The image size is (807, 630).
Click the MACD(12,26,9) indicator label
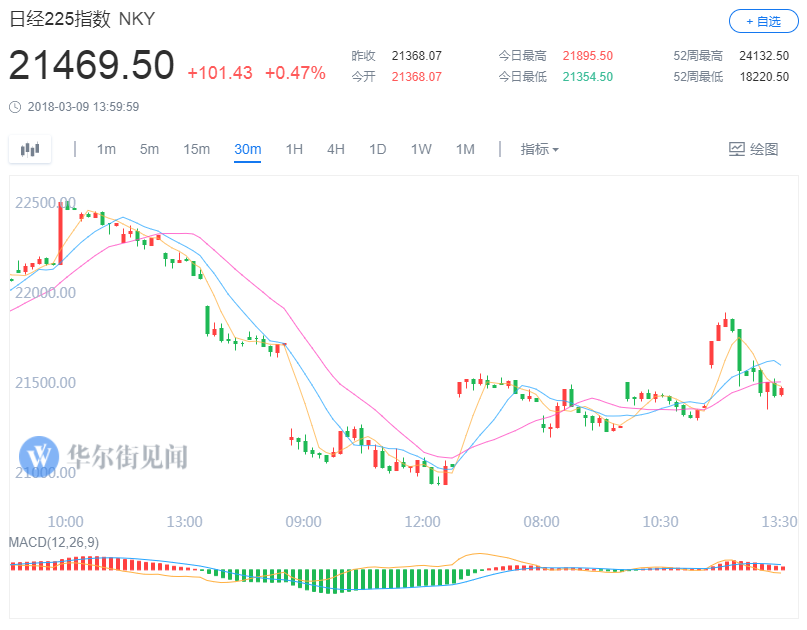coord(54,542)
